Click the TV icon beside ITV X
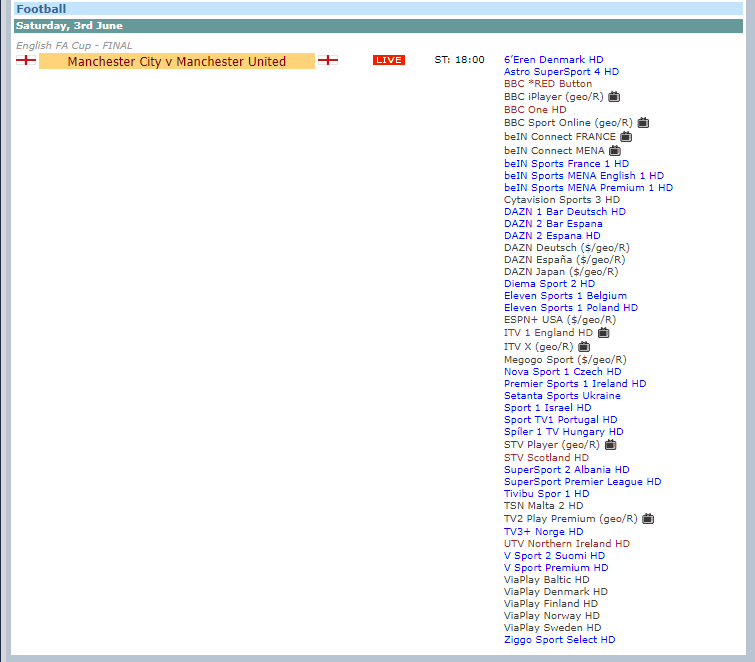 [584, 346]
